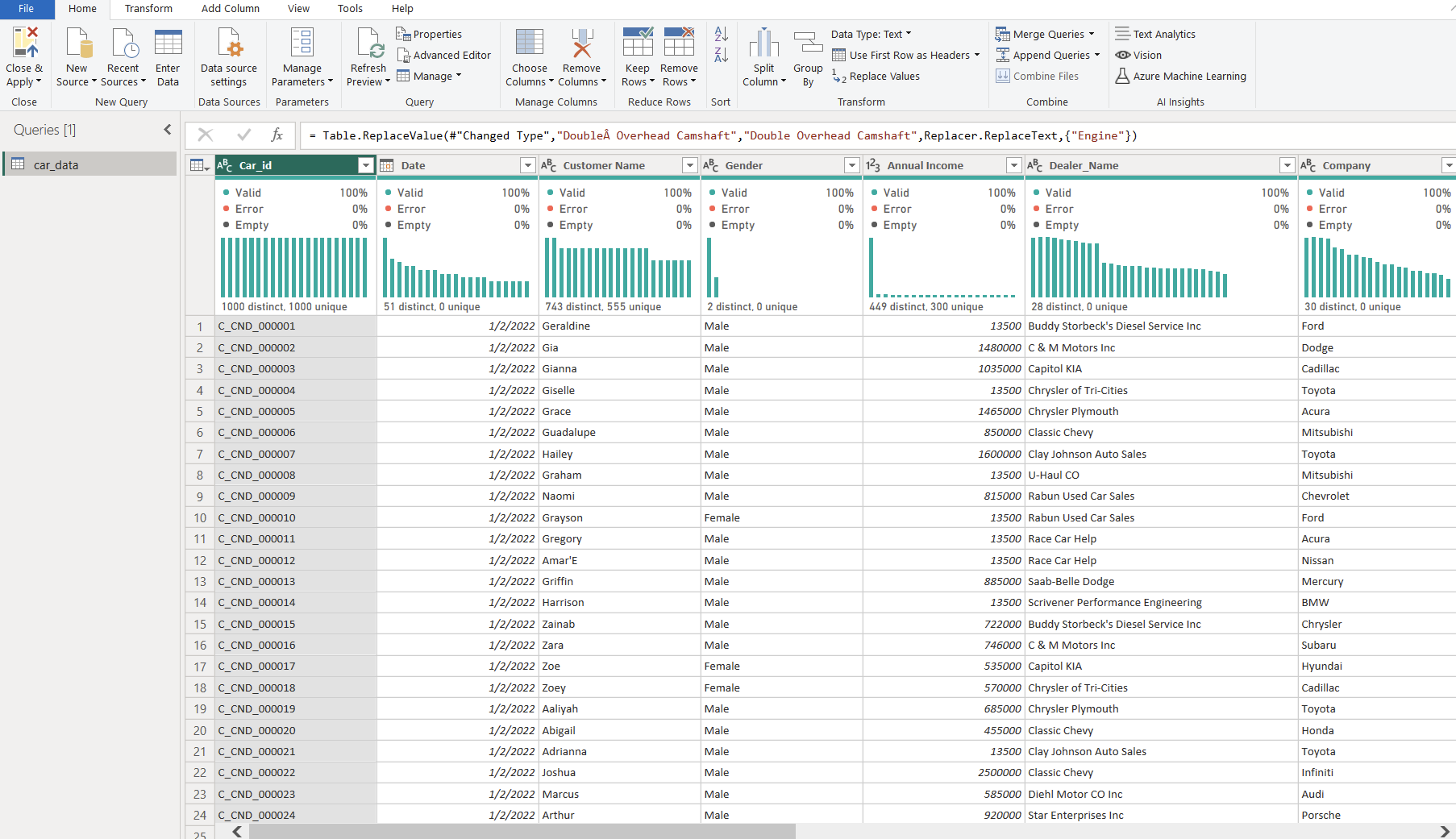Click into the formula bar
Image resolution: width=1456 pixels, height=839 pixels.
click(878, 135)
